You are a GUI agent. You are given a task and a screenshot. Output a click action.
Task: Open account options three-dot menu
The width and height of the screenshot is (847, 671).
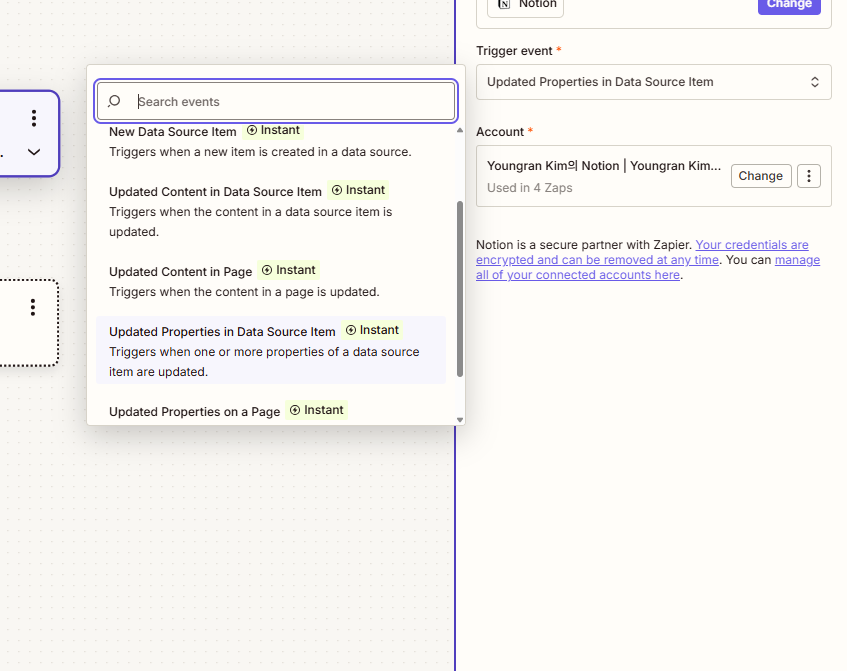pos(809,176)
